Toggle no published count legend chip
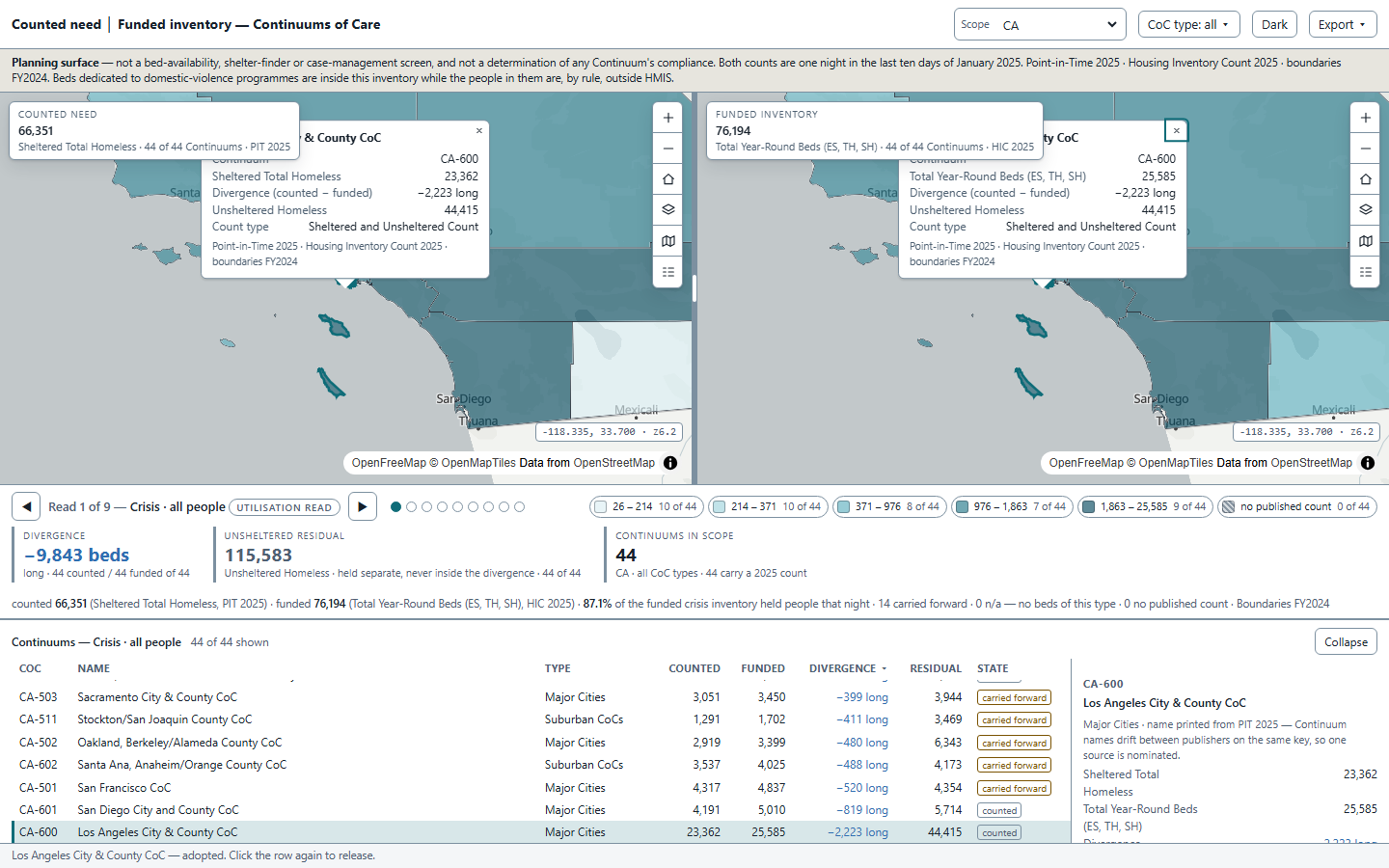1389x868 pixels. coord(1296,506)
